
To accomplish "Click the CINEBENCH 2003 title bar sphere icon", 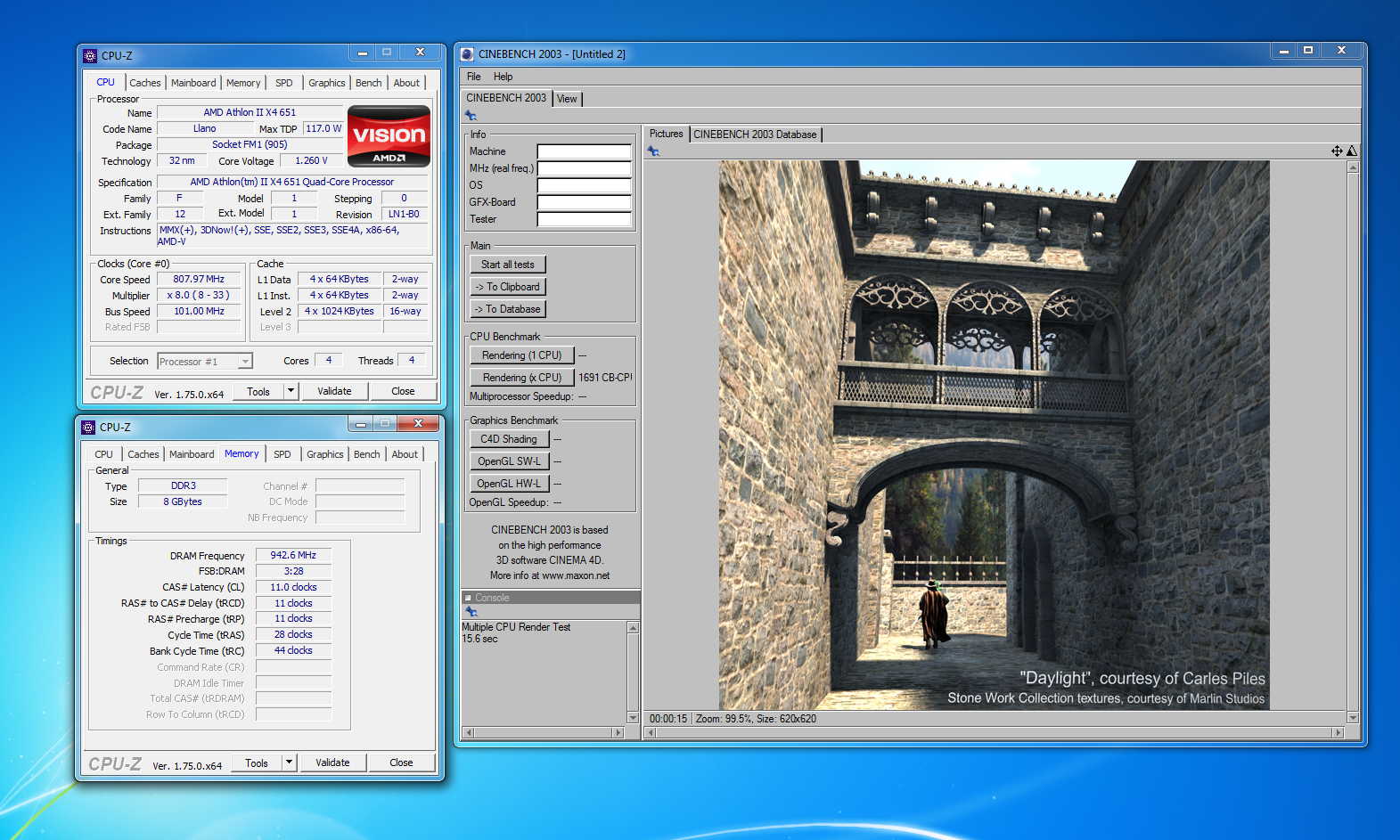I will point(467,54).
